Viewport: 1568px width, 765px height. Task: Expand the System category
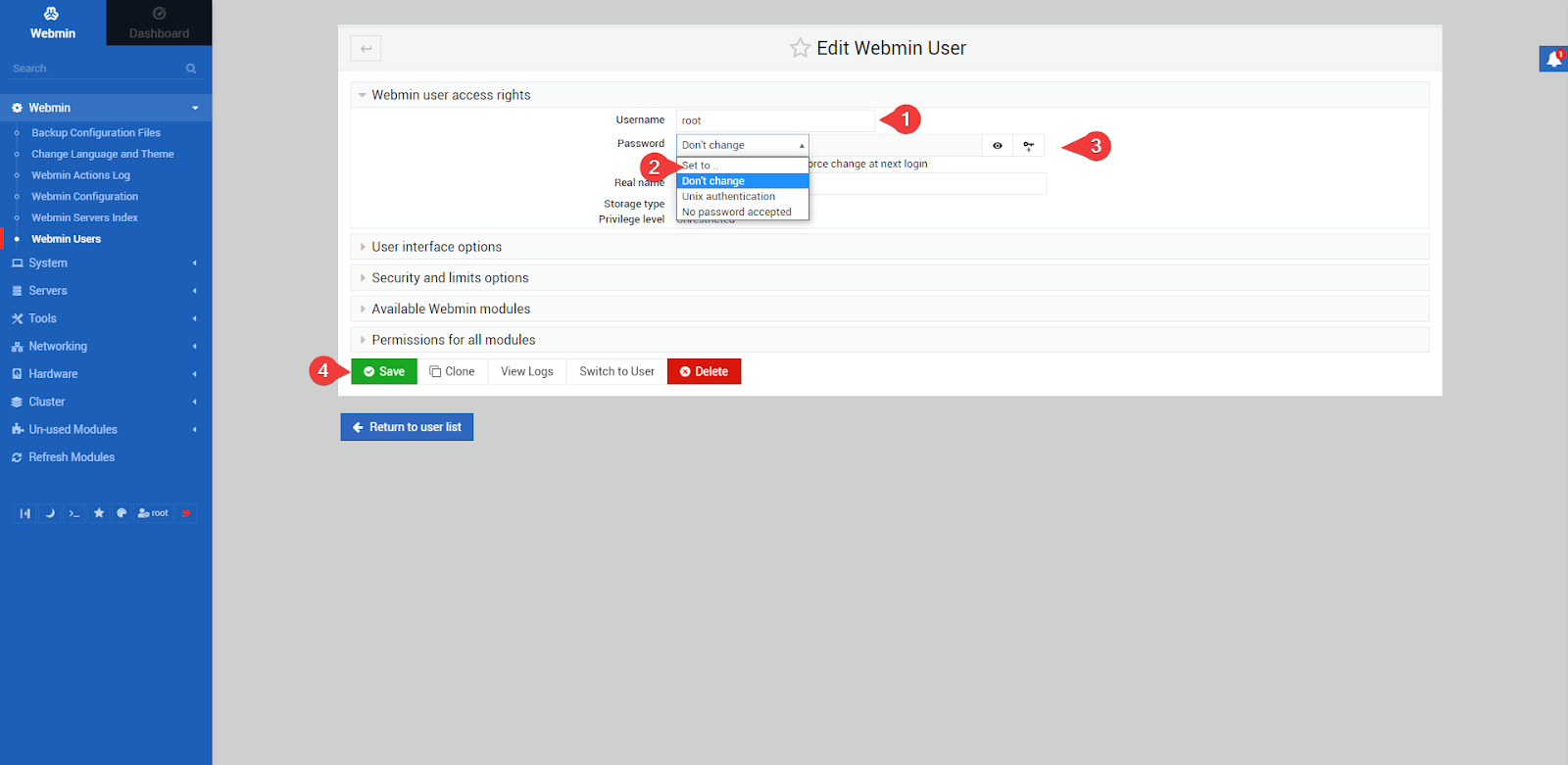[x=106, y=263]
